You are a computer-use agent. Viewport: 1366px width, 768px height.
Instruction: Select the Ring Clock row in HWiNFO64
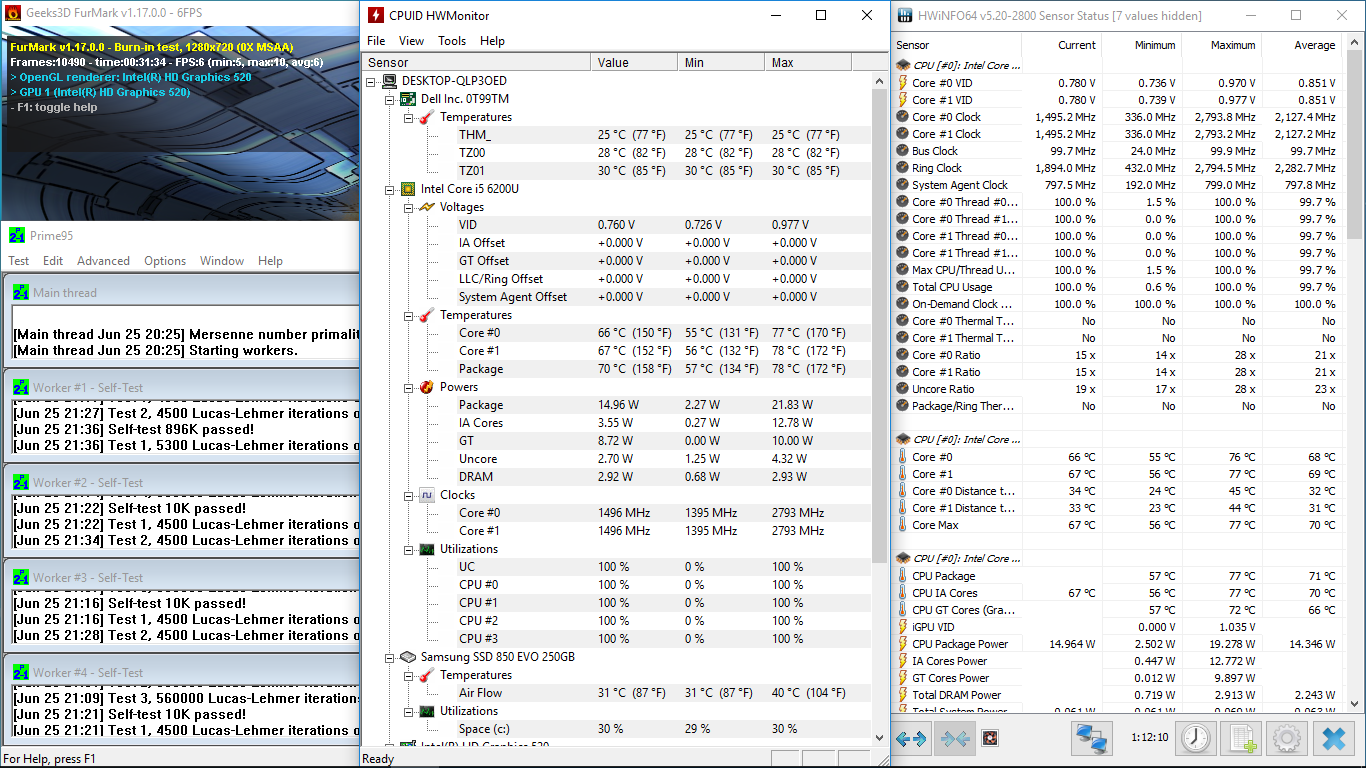click(x=1118, y=168)
